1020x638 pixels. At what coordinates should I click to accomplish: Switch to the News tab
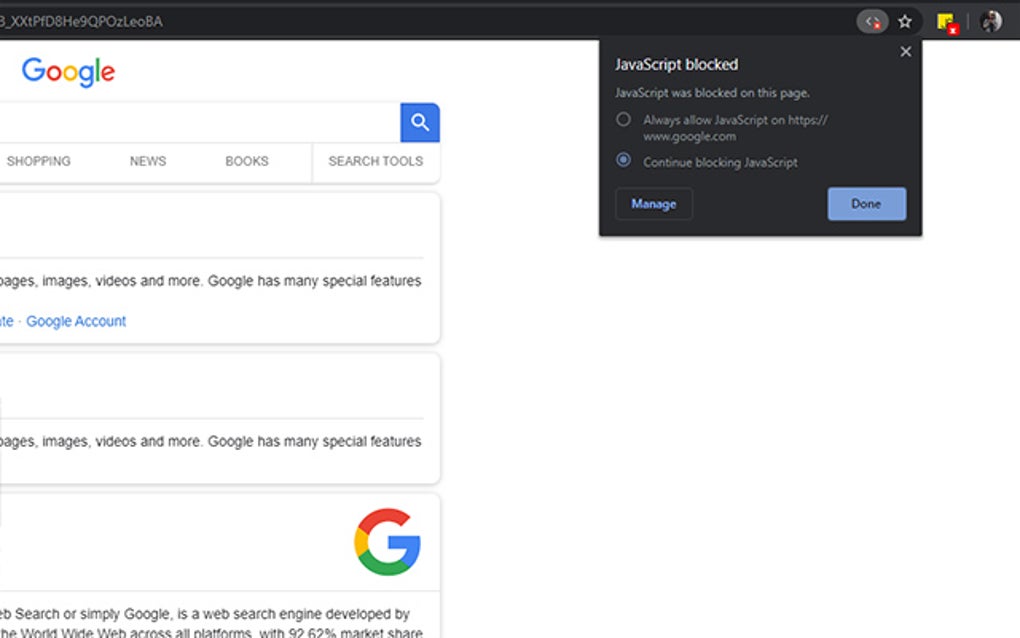click(x=148, y=161)
